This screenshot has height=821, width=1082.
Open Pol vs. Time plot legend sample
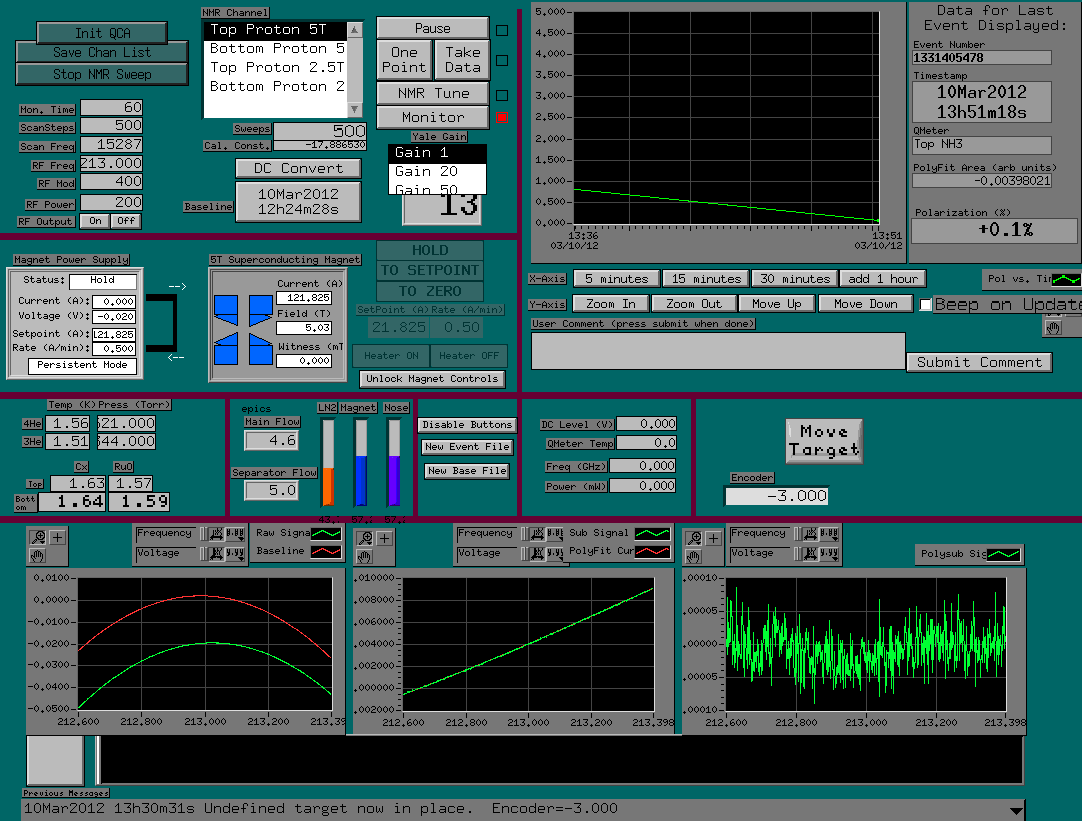click(x=1067, y=279)
